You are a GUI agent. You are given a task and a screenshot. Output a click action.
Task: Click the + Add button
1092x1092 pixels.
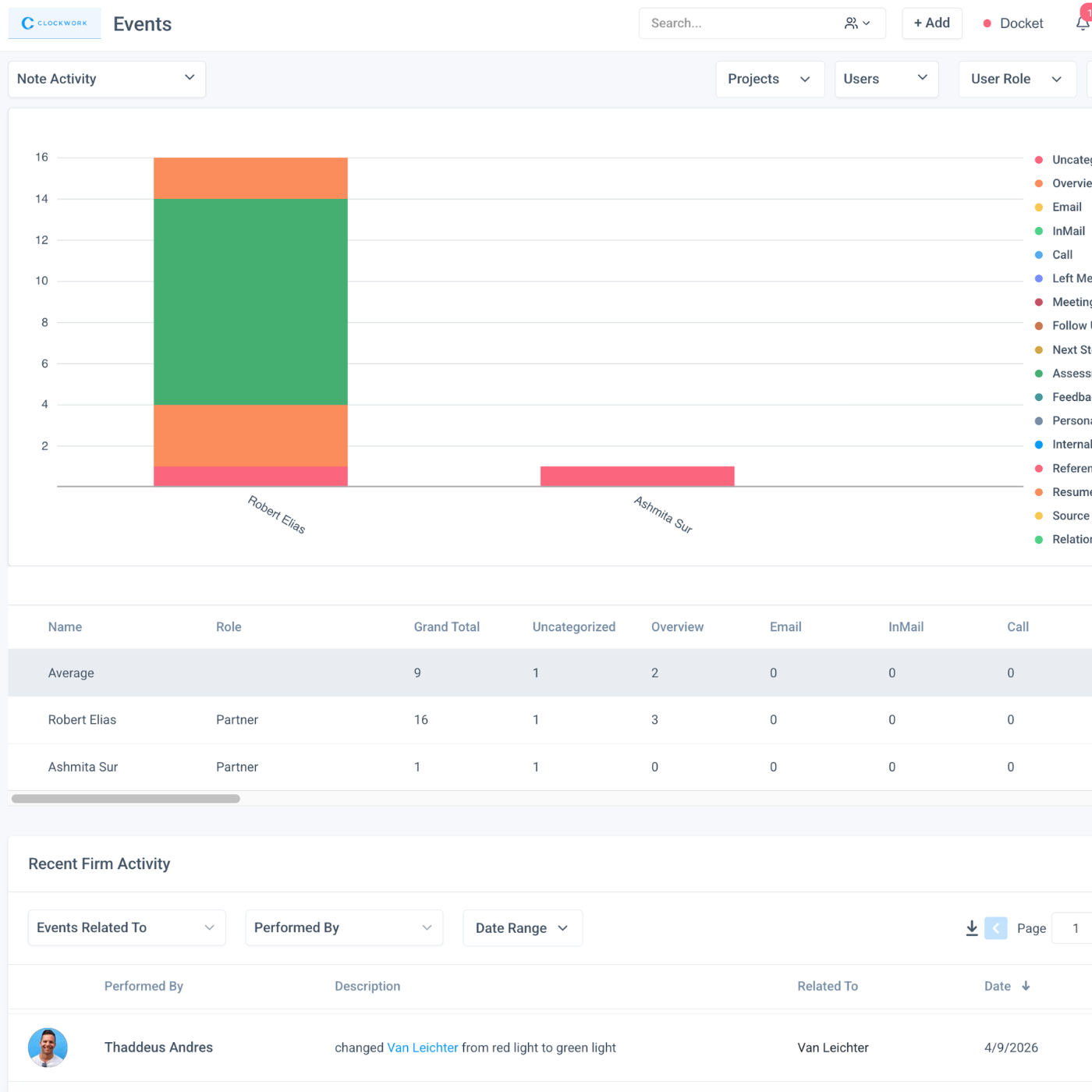pos(931,23)
